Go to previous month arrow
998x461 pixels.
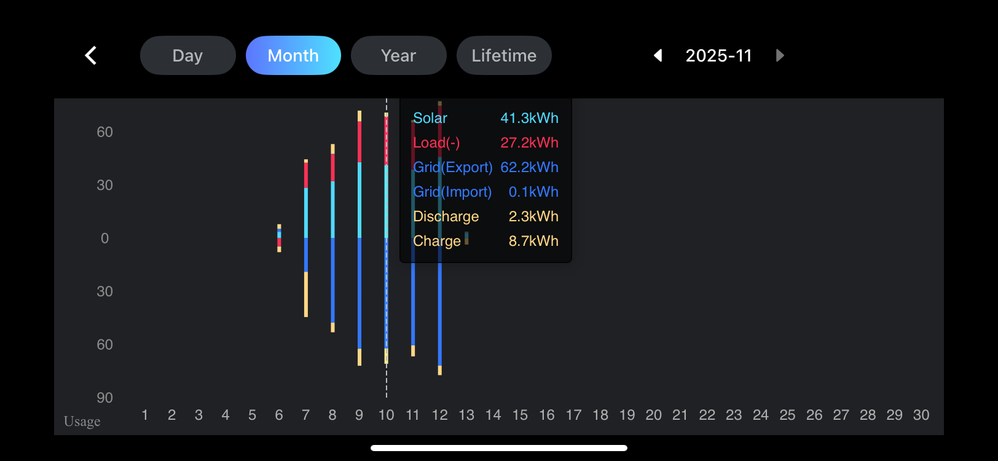(x=658, y=56)
